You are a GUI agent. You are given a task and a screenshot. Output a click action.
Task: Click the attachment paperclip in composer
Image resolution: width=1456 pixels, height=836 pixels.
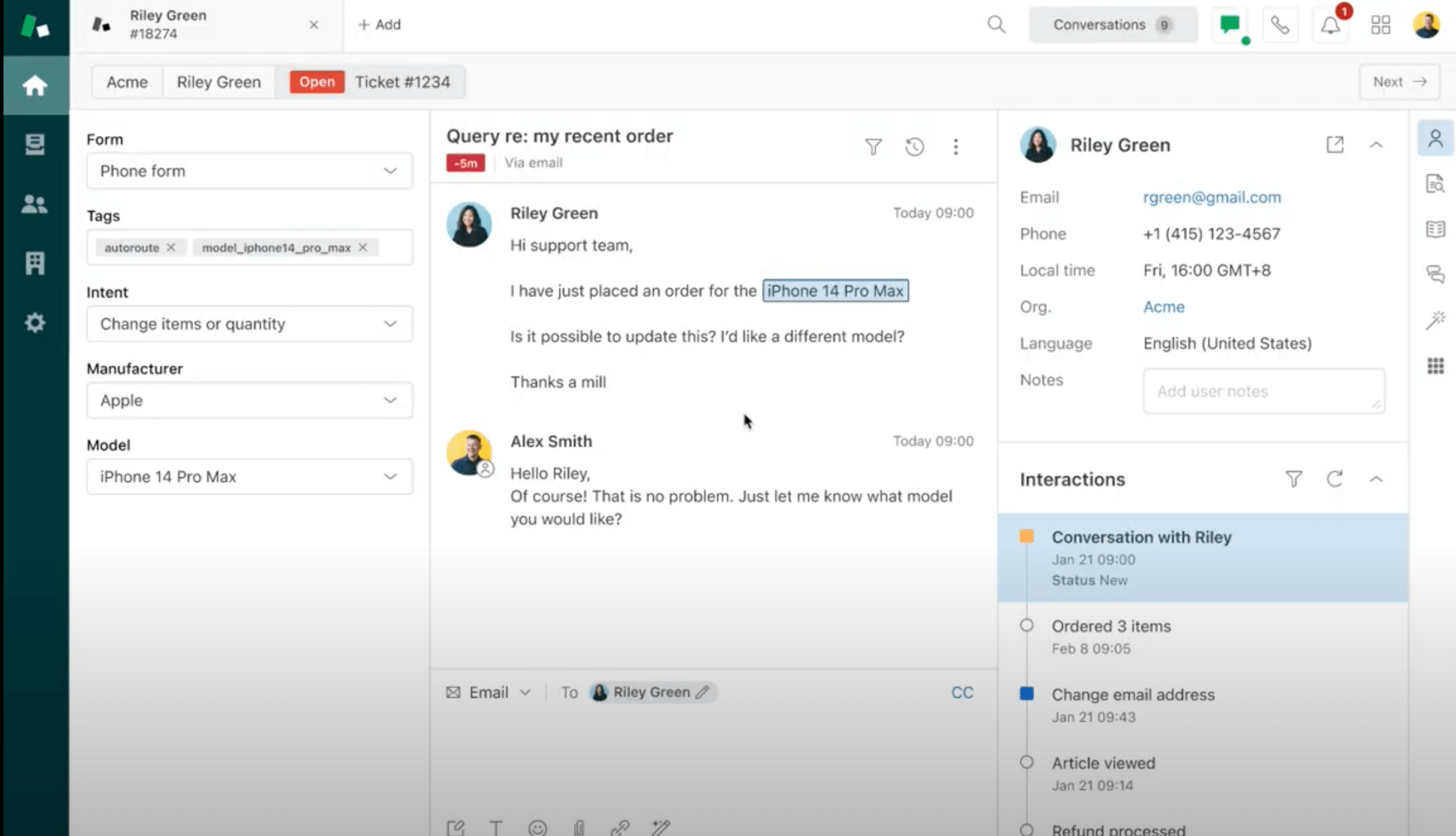tap(579, 827)
